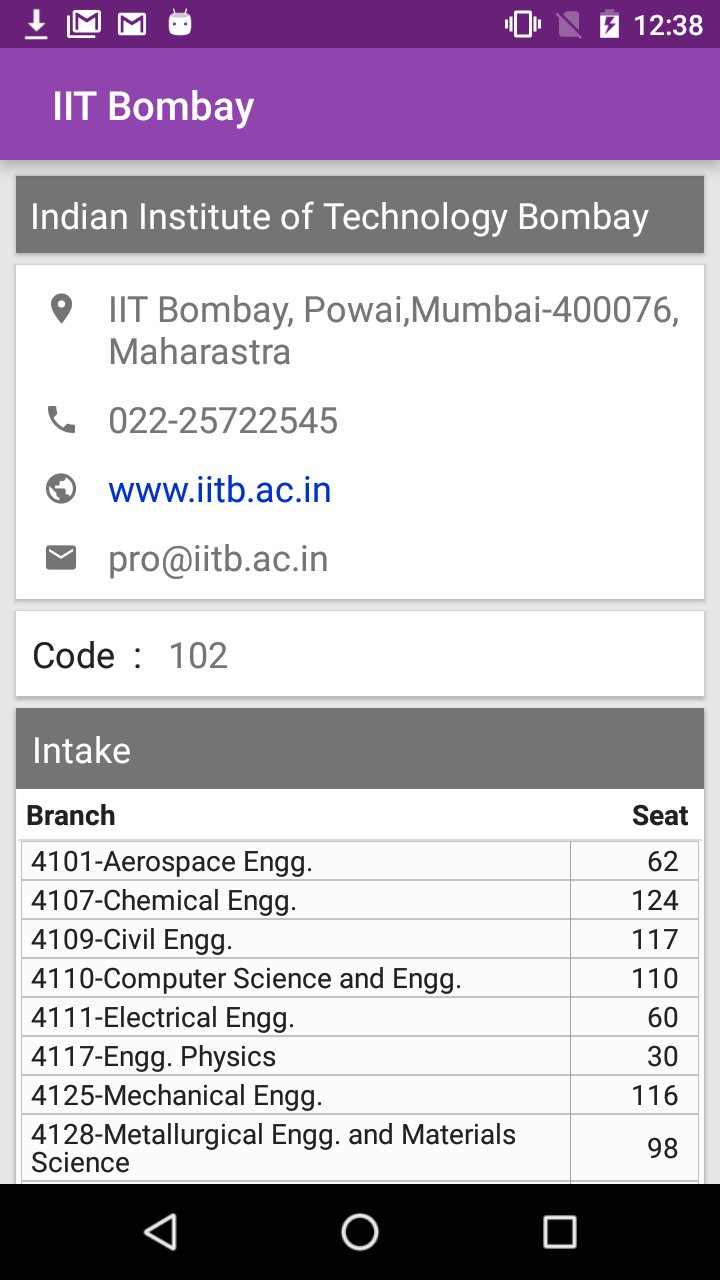
Task: Tap email address pro@iitb.ac.in
Action: click(218, 559)
